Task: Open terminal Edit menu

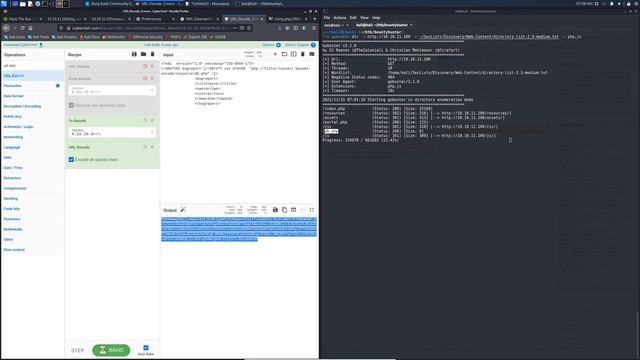Action: click(353, 18)
